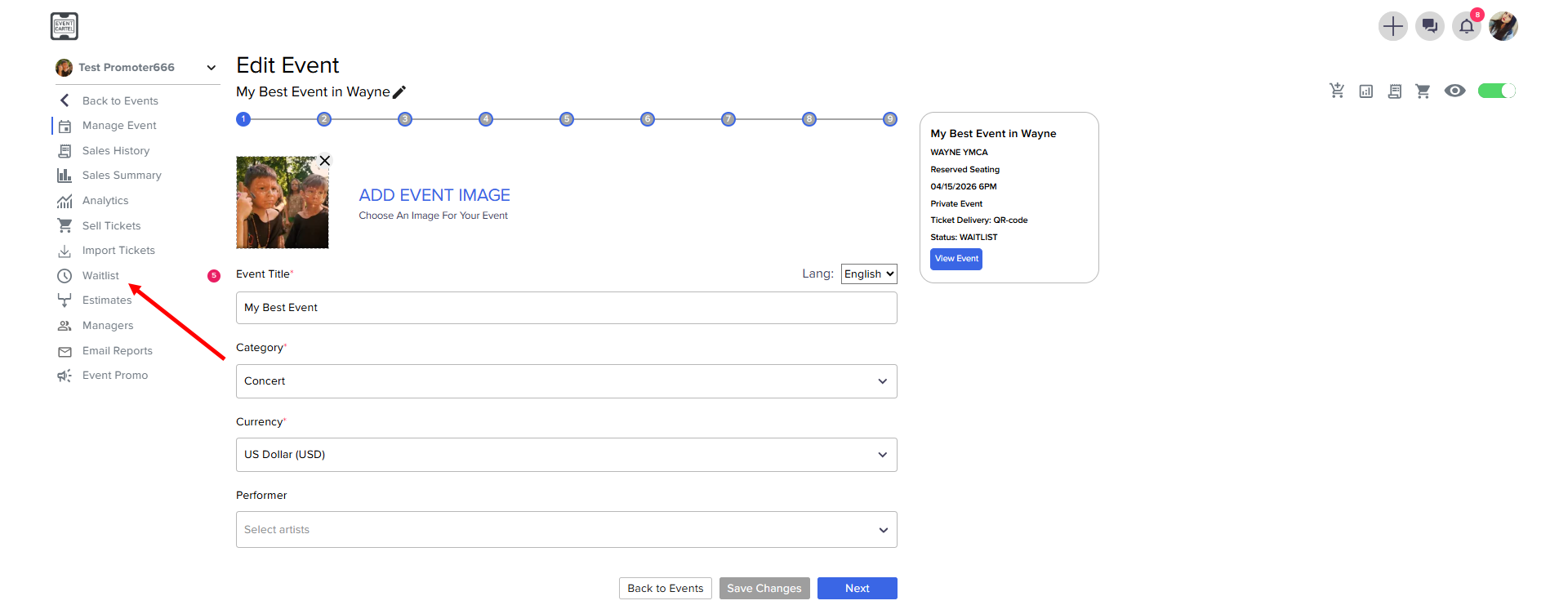Click the ADD EVENT IMAGE link
The height and width of the screenshot is (614, 1568).
(434, 195)
